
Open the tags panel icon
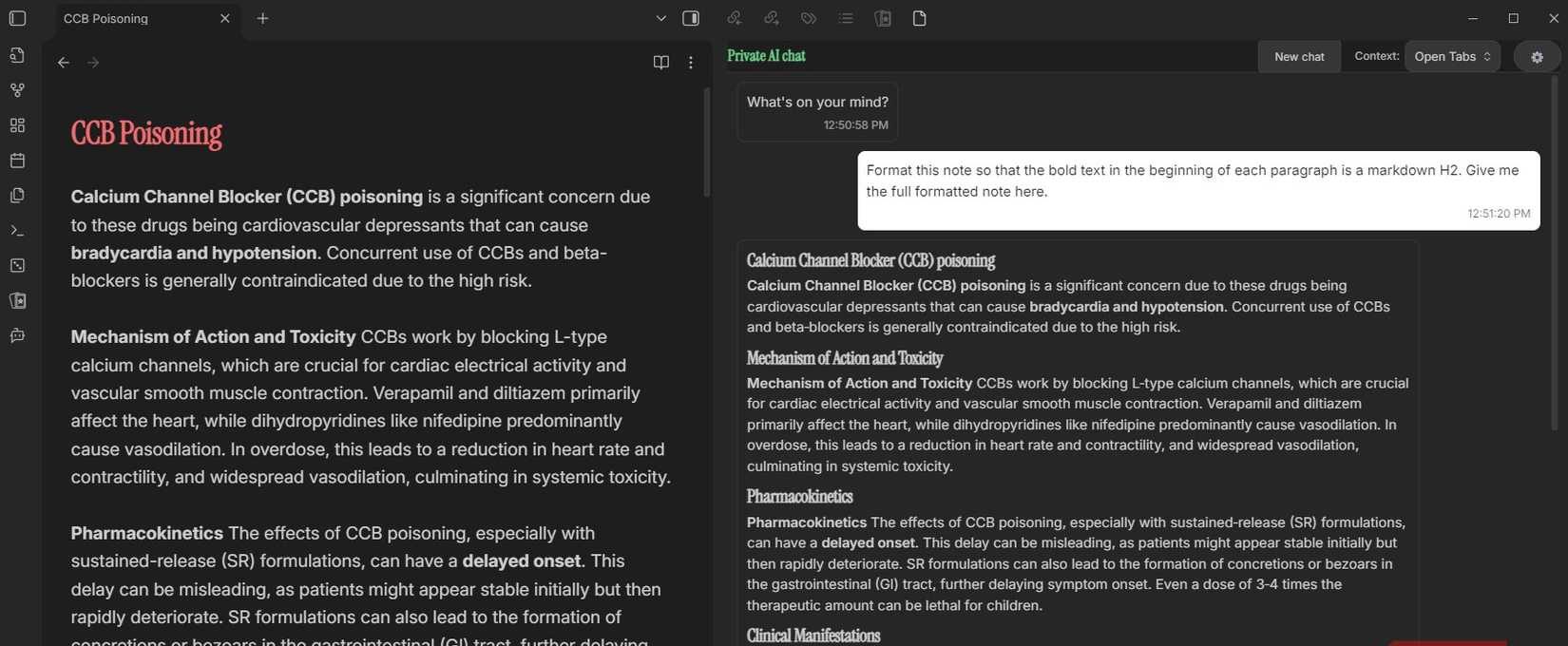click(808, 18)
